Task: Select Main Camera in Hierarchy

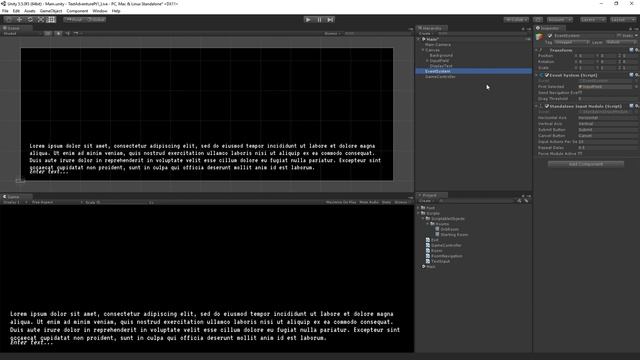Action: [438, 44]
